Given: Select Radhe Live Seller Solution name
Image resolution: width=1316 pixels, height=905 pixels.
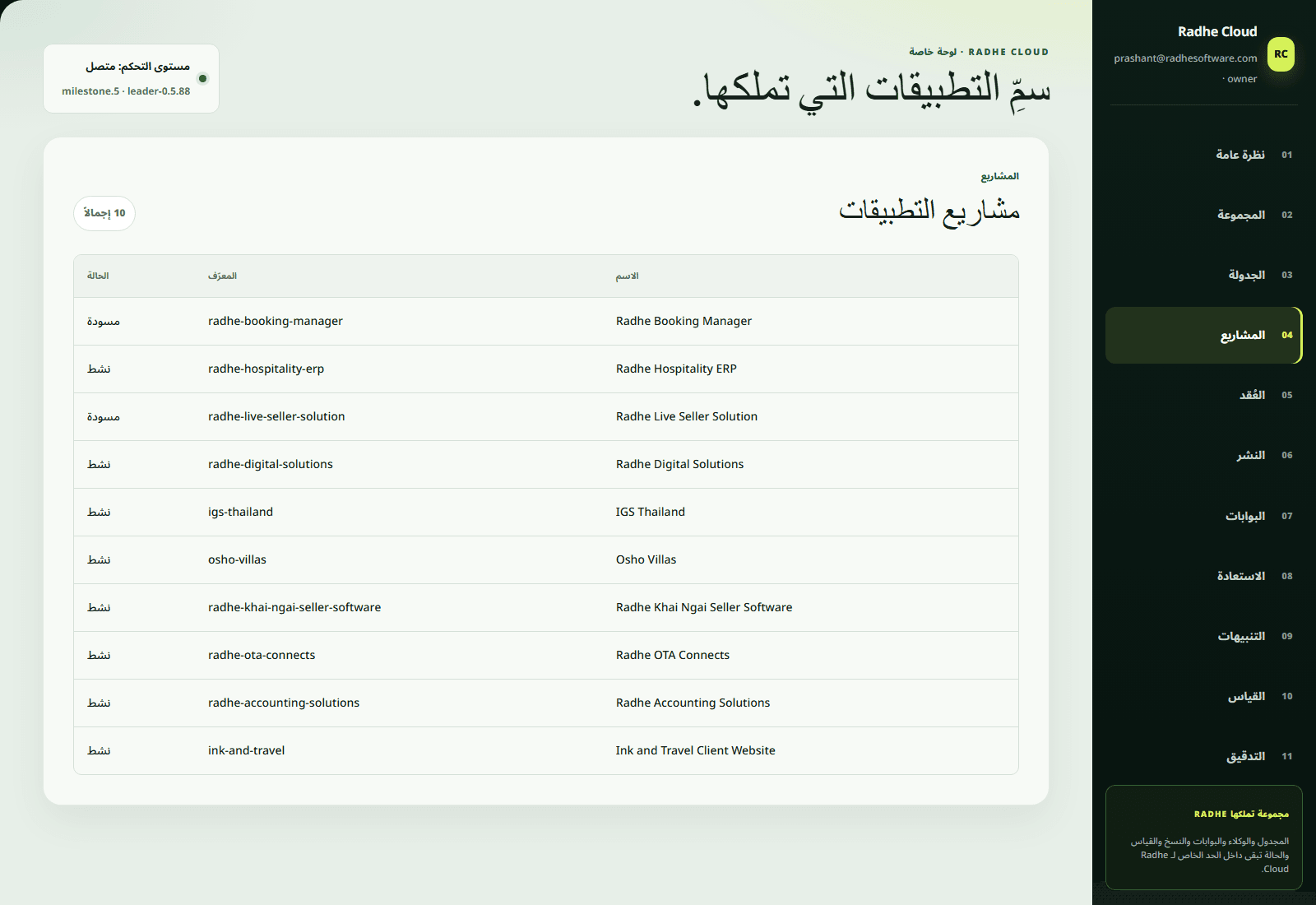Looking at the screenshot, I should [x=687, y=417].
